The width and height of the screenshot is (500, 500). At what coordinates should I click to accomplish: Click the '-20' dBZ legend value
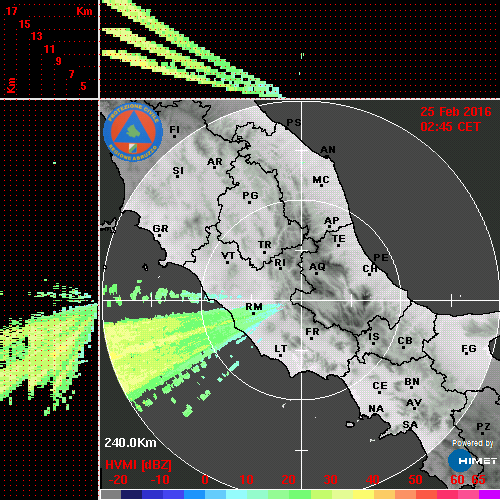(x=118, y=480)
